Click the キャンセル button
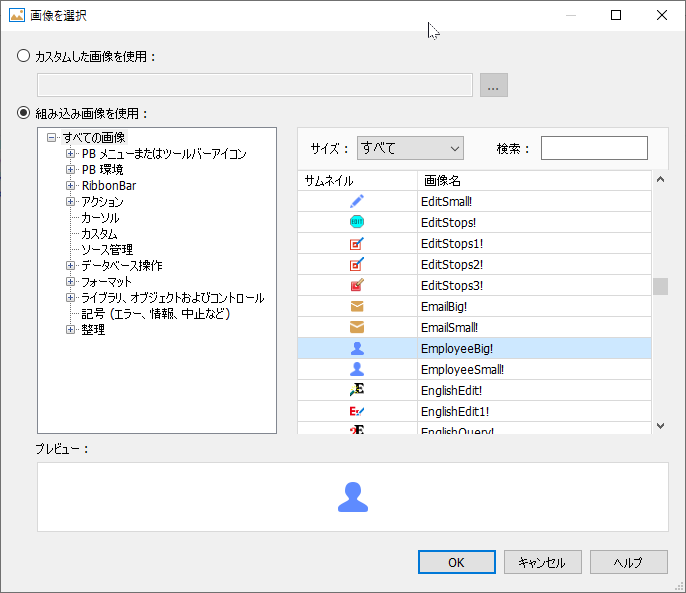The image size is (686, 593). [542, 562]
